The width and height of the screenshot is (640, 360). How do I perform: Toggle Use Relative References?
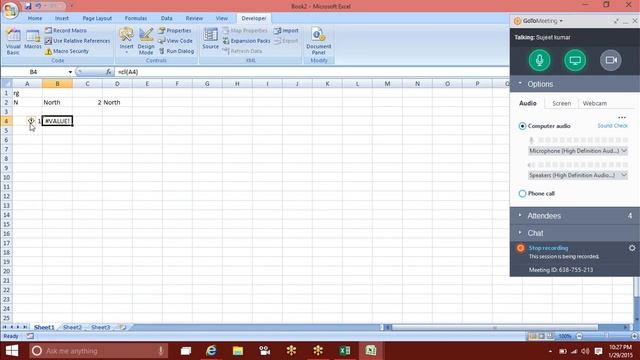tap(77, 41)
